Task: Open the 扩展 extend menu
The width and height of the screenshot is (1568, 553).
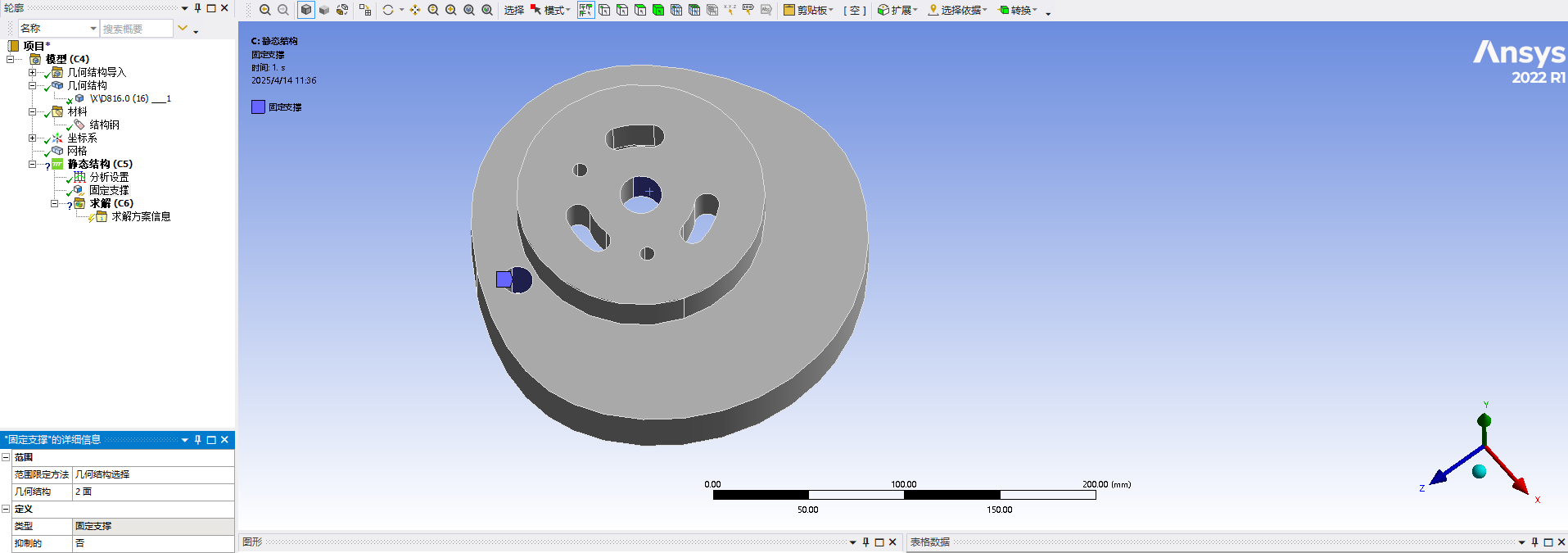Action: 897,10
